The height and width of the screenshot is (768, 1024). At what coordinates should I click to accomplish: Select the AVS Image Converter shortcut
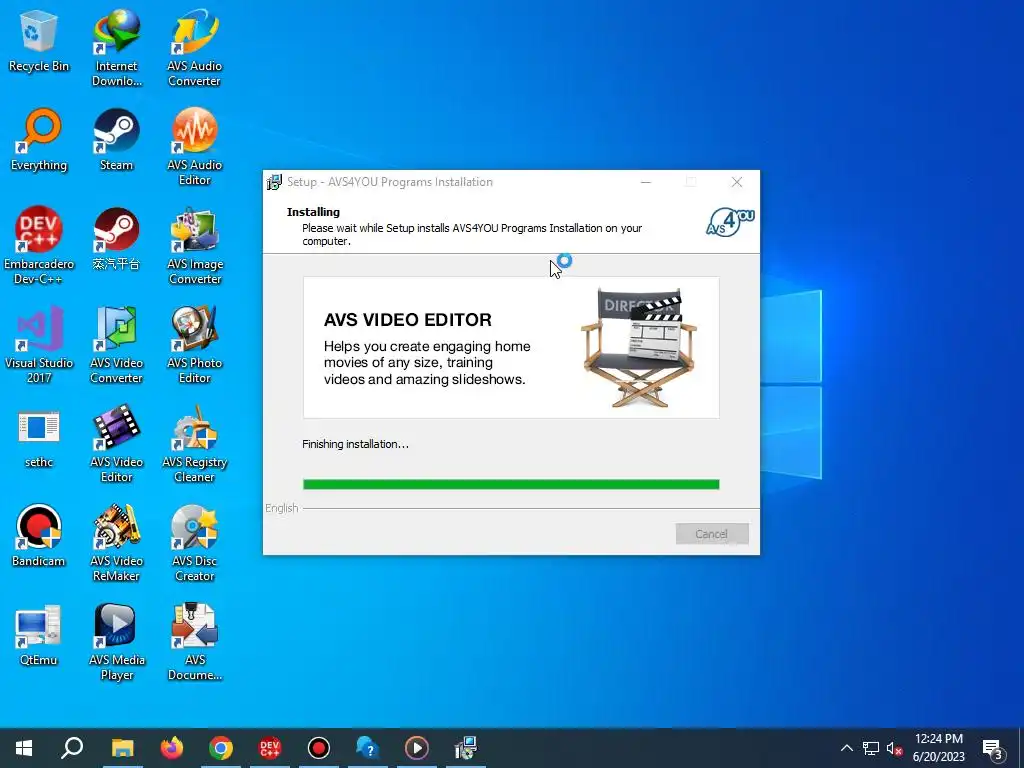[195, 246]
